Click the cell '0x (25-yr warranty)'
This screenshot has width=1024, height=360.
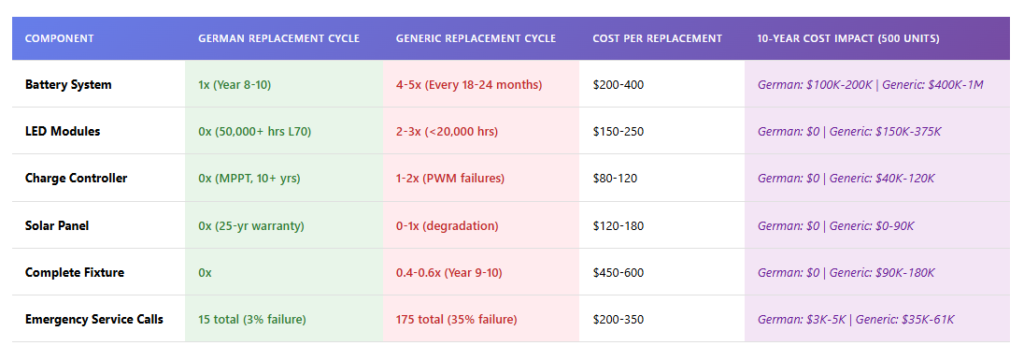coord(251,225)
